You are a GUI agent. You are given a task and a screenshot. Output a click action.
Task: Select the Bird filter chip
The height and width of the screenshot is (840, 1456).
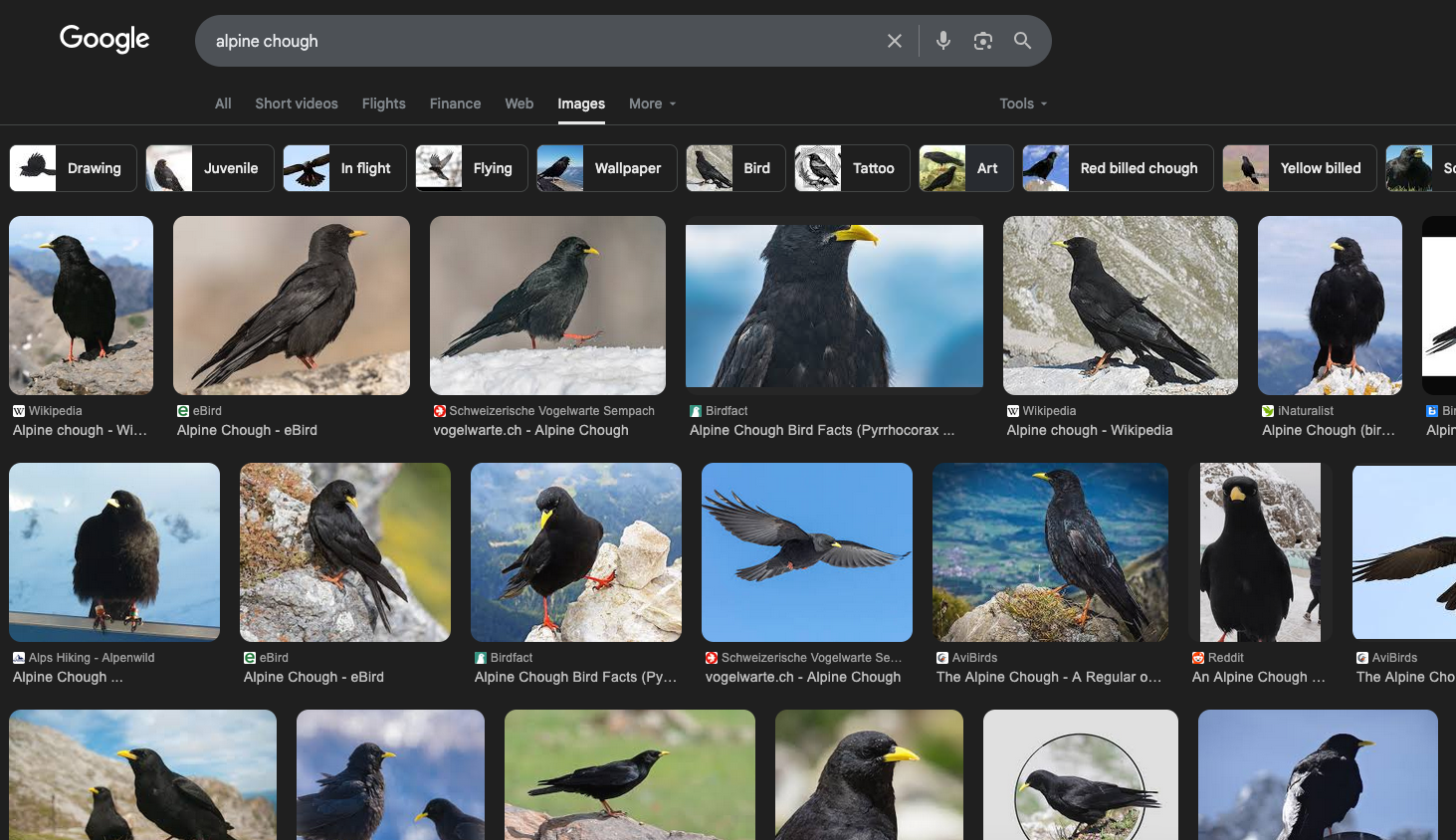735,168
